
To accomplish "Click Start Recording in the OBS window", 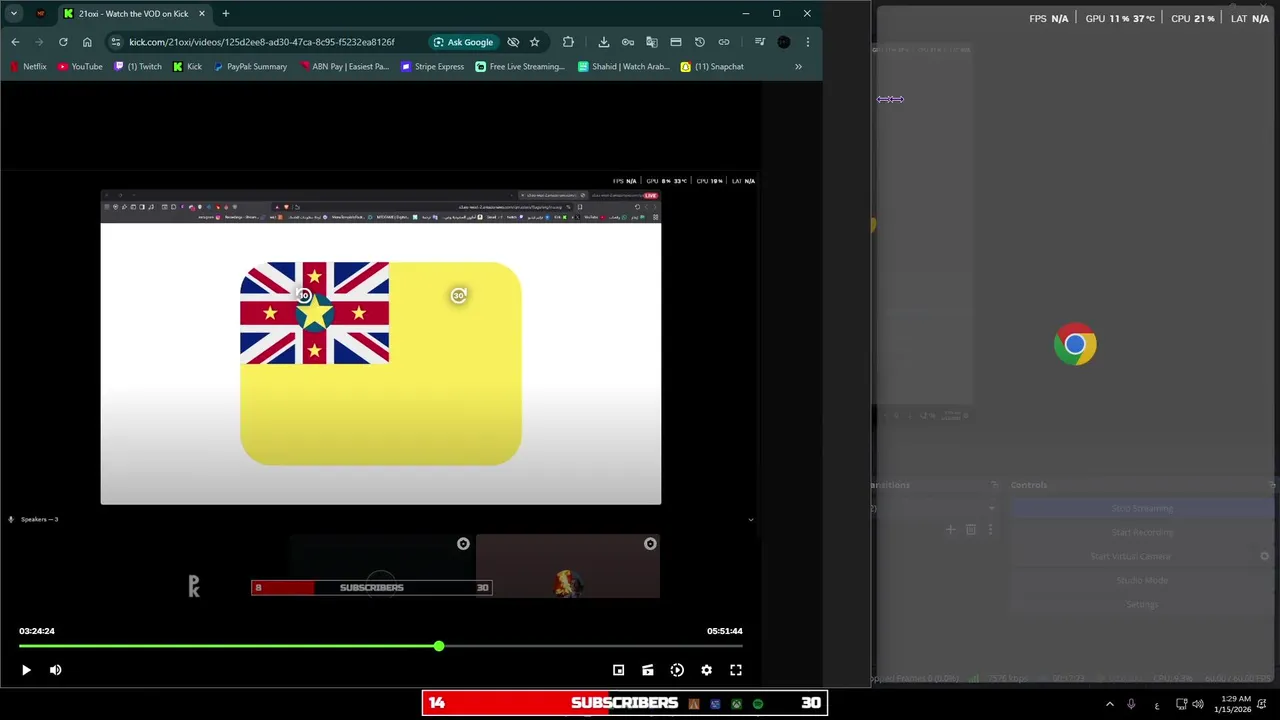I will pos(1141,532).
